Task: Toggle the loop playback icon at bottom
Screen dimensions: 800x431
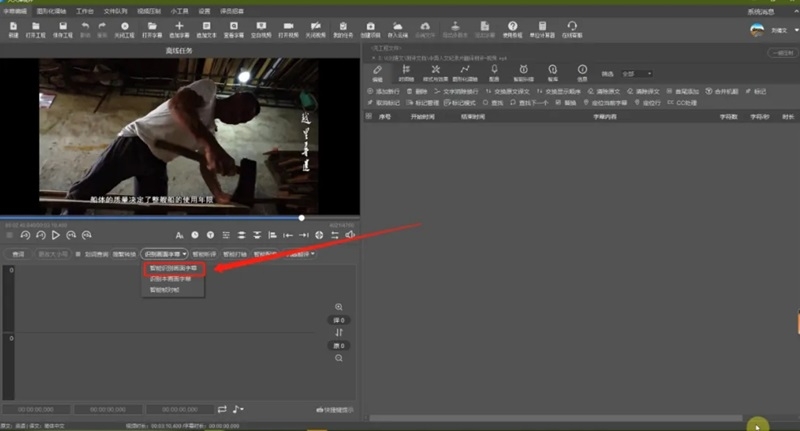Action: point(222,409)
